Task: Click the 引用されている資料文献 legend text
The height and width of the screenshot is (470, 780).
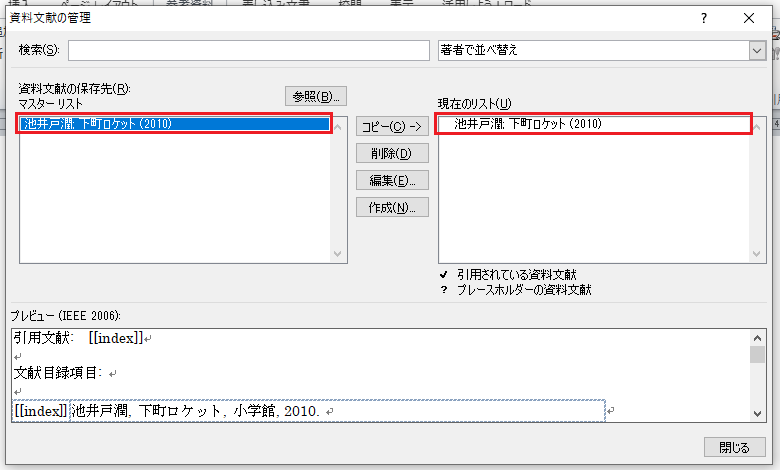Action: click(516, 275)
